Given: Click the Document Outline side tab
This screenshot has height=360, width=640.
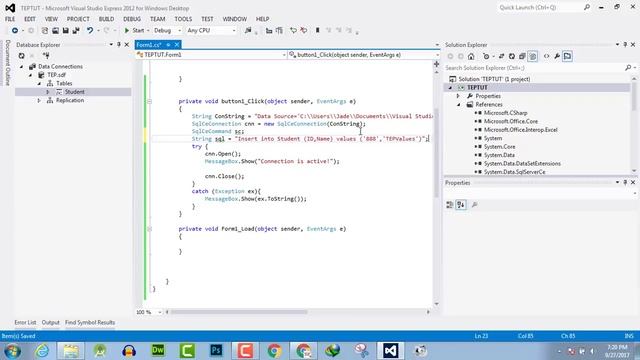Looking at the screenshot, I should pos(7,62).
